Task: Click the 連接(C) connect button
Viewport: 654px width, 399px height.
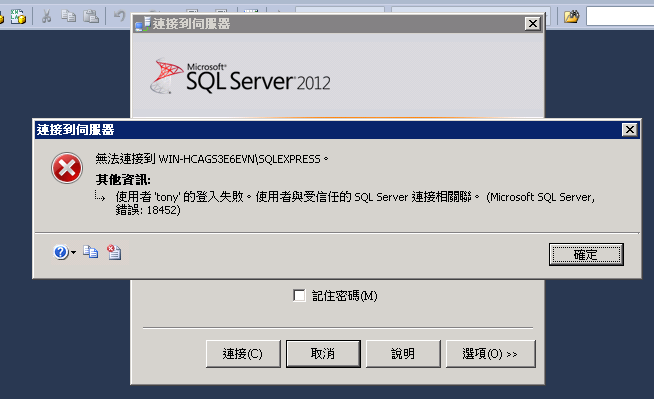Action: tap(243, 354)
